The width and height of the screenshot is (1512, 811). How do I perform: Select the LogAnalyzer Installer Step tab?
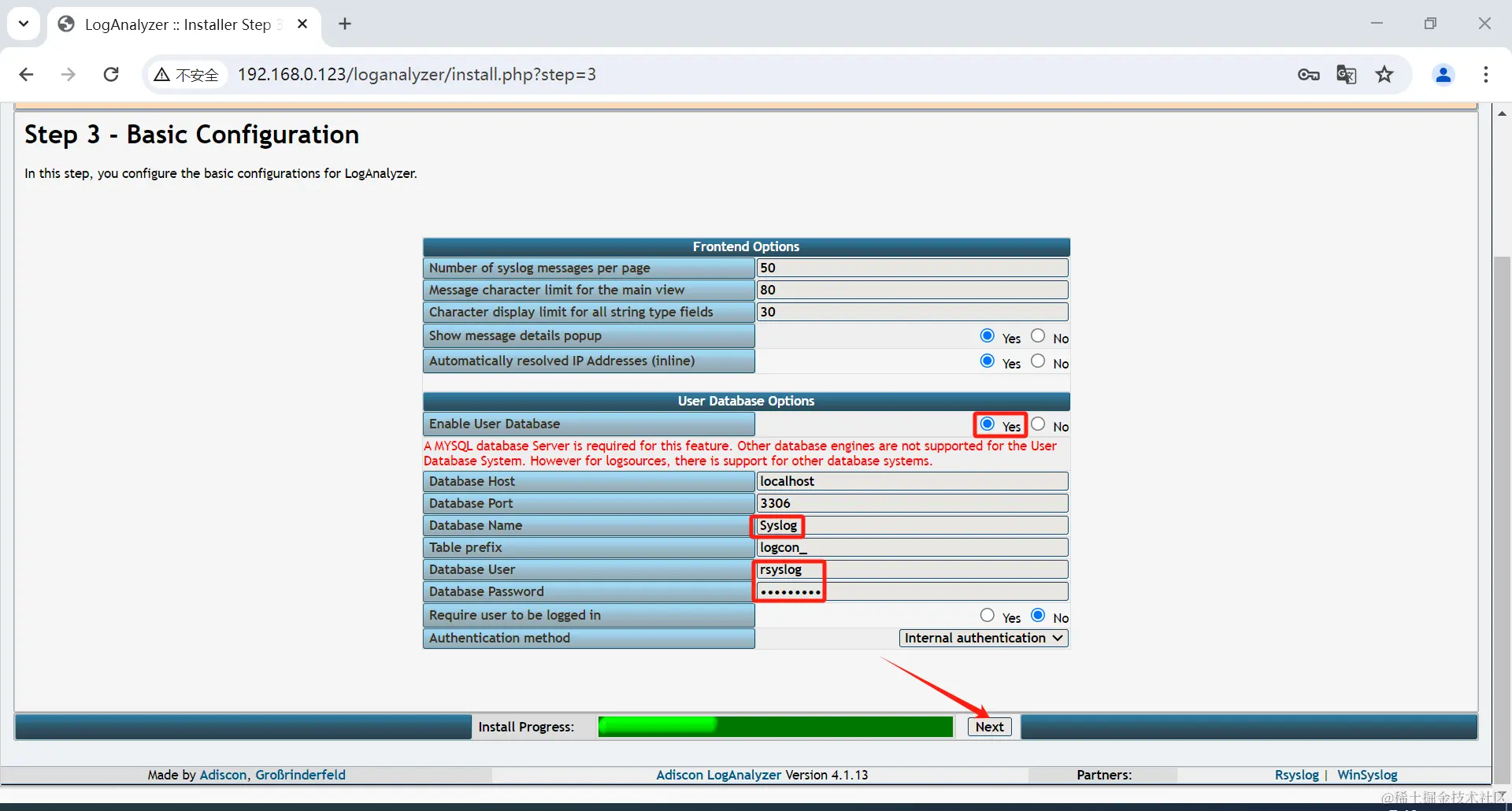click(184, 24)
